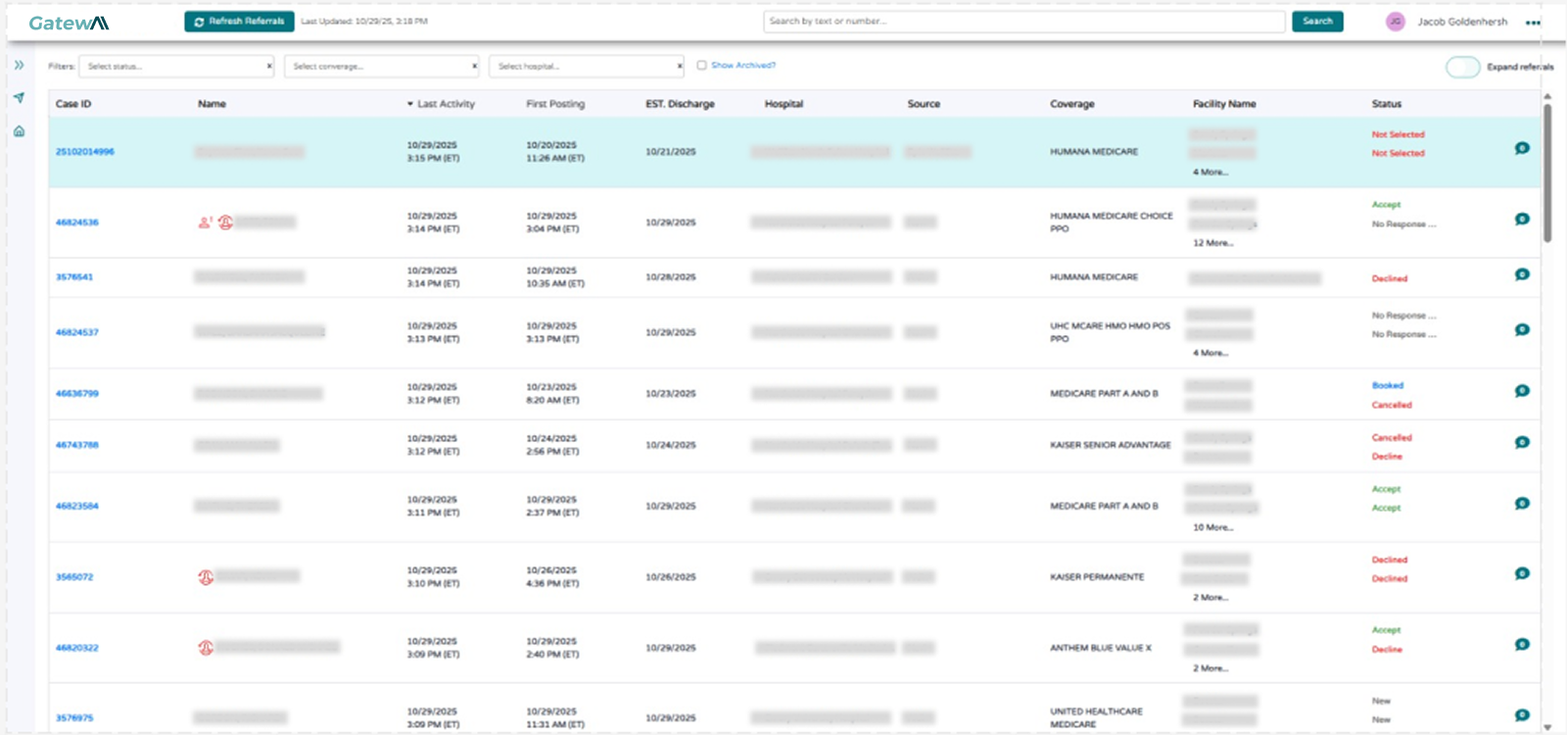Click the Show Archived? link text
This screenshot has width=1568, height=735.
(743, 66)
